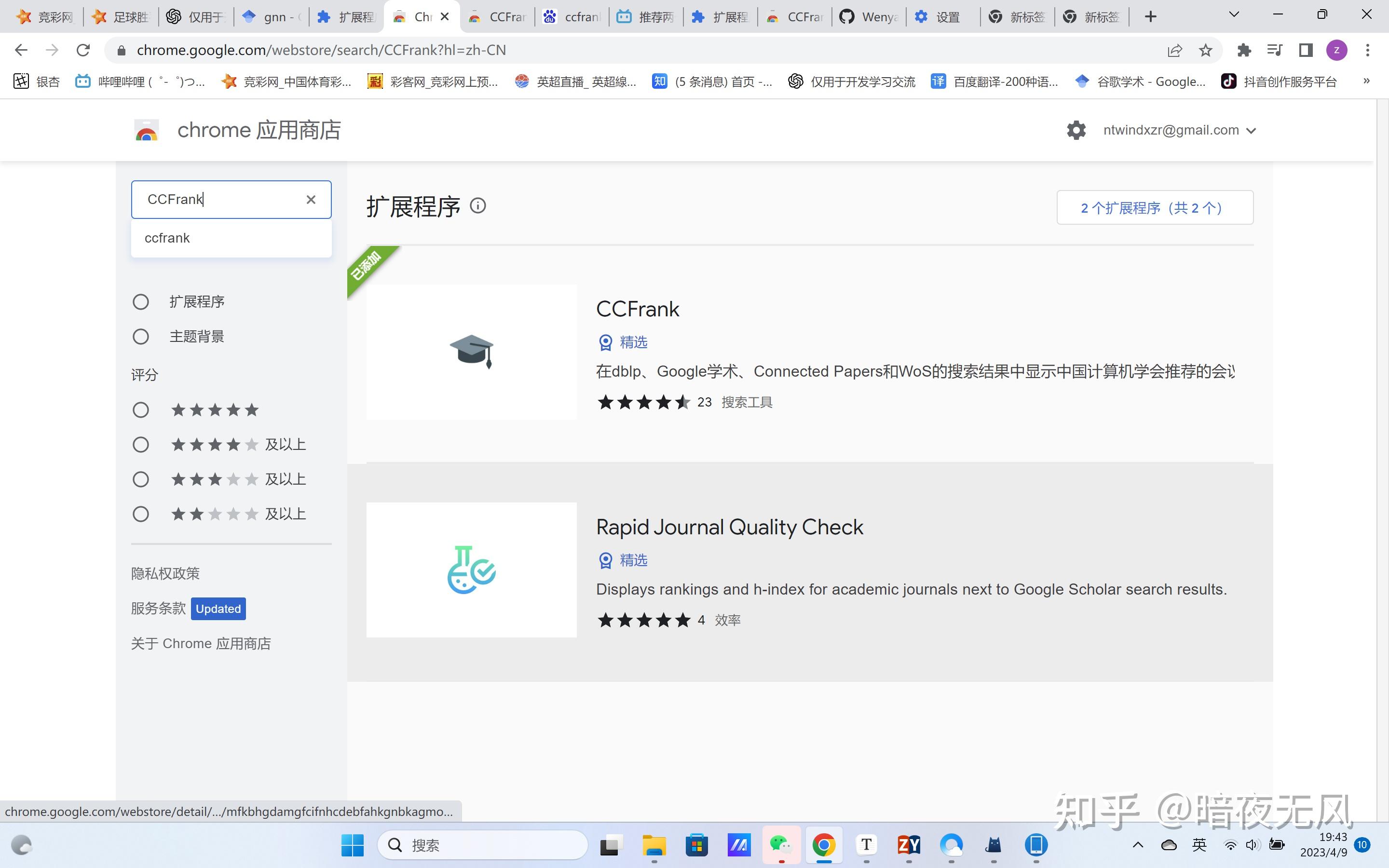Open the 百度翻译 bookmark
The height and width of the screenshot is (868, 1389).
[994, 81]
